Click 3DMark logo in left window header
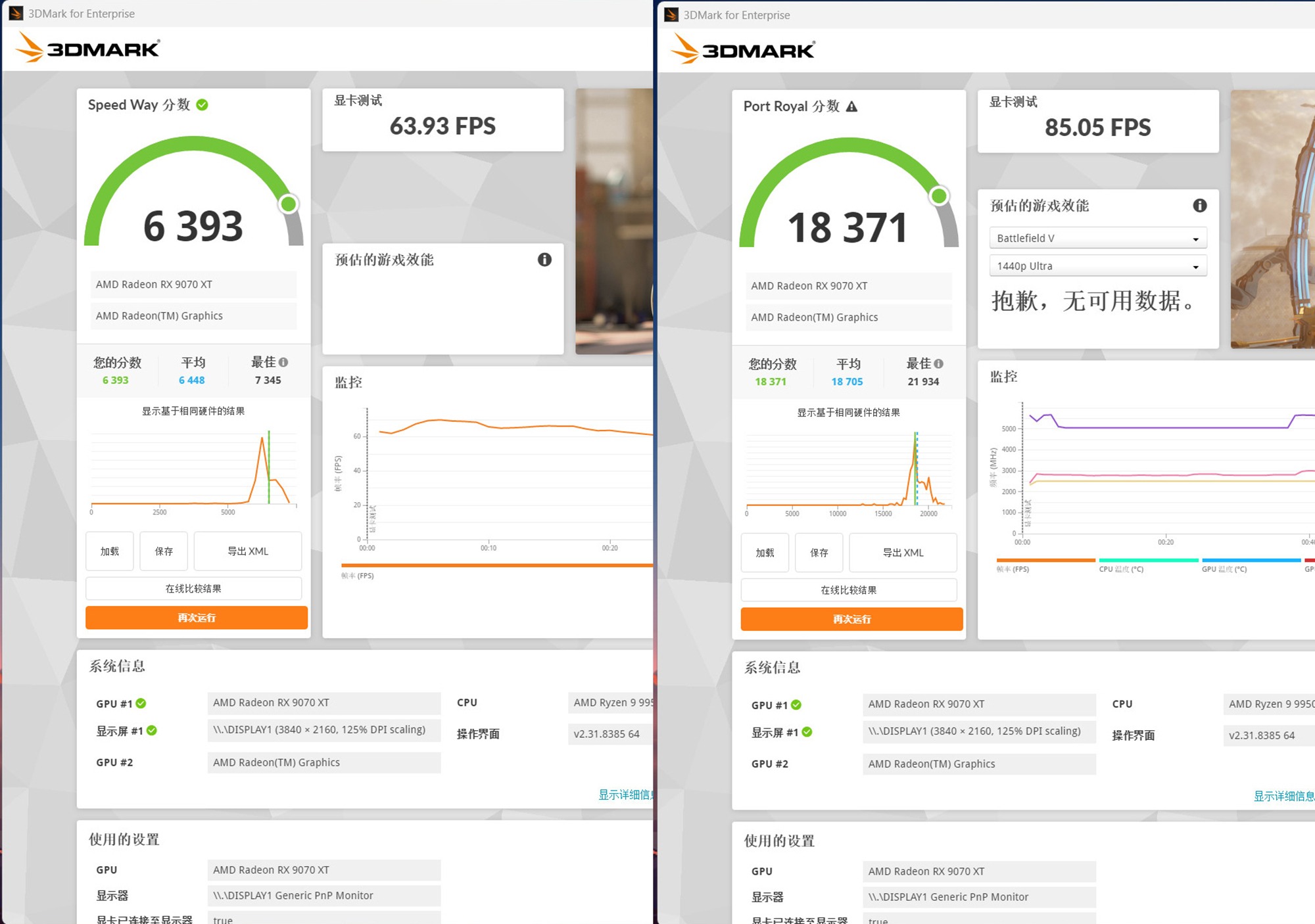1315x924 pixels. coord(88,48)
